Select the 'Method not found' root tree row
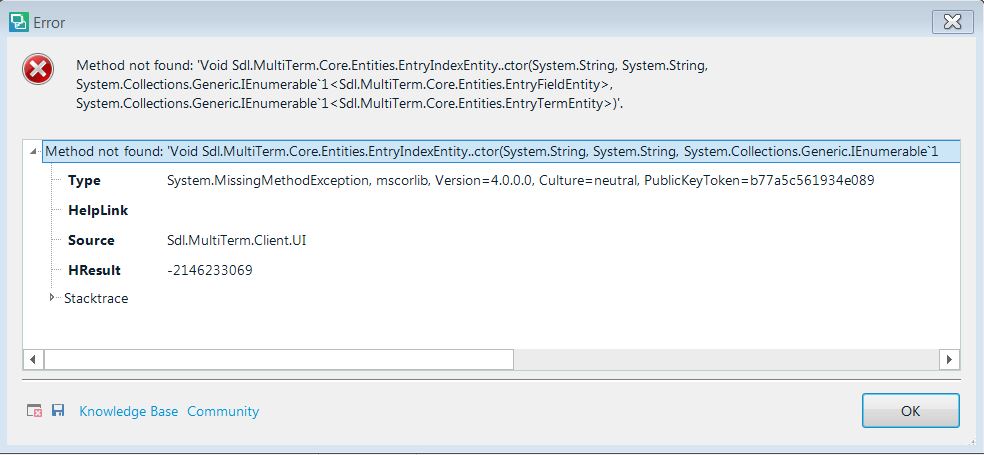Screen dimensions: 984x455 [x=501, y=151]
